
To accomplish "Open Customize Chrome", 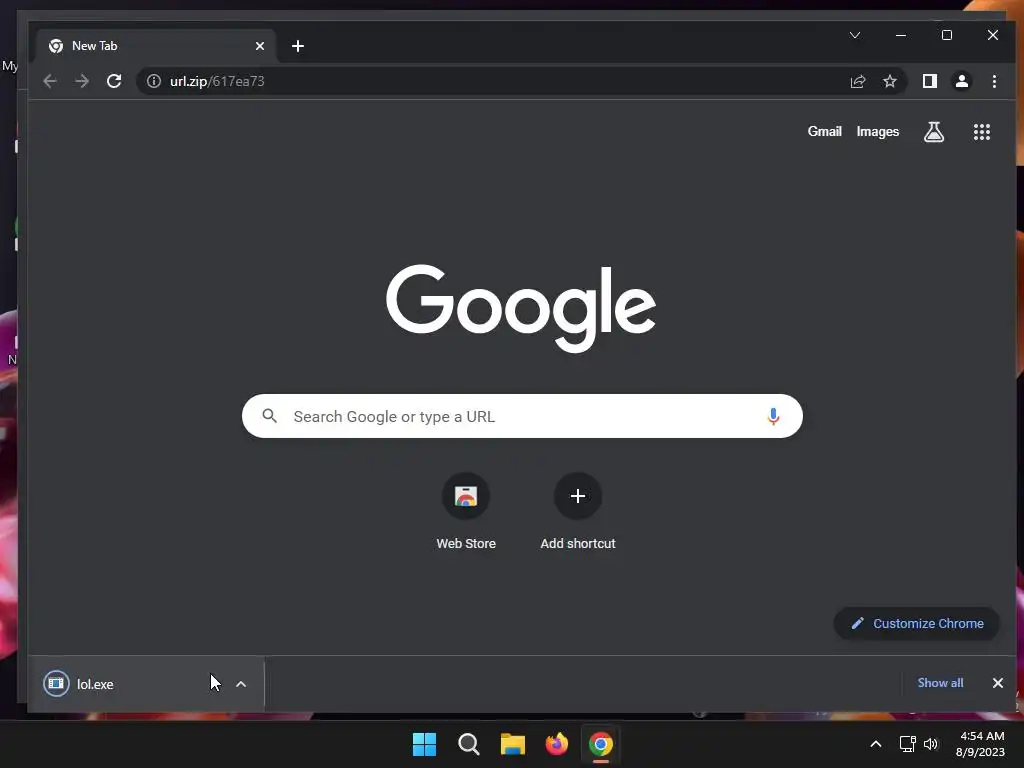I will [917, 624].
